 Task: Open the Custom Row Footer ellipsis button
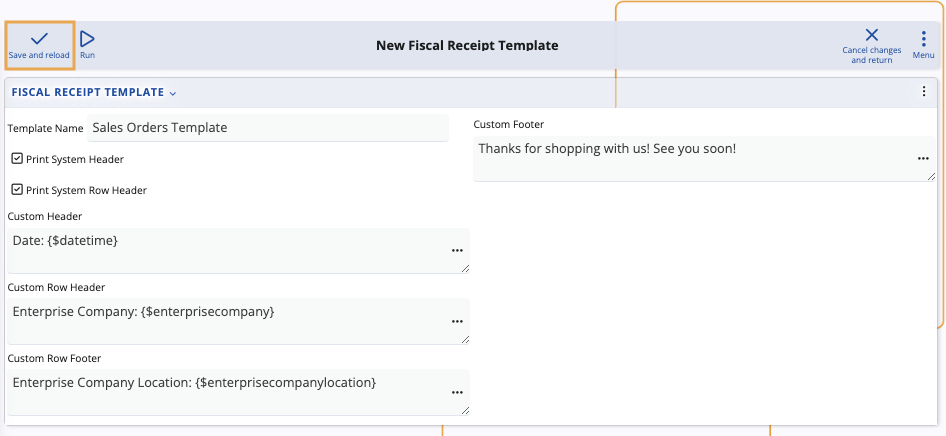point(457,392)
